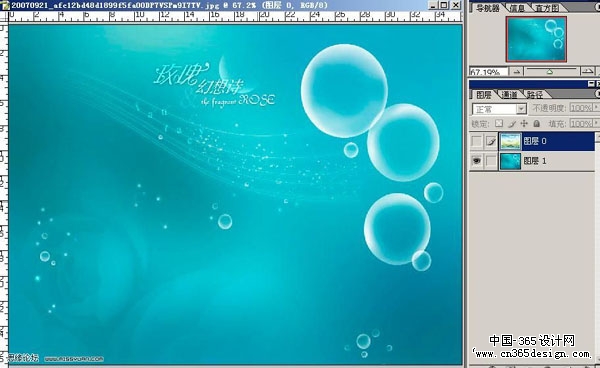Click the 填充 (fill) 100% field
This screenshot has width=600, height=368.
(581, 124)
